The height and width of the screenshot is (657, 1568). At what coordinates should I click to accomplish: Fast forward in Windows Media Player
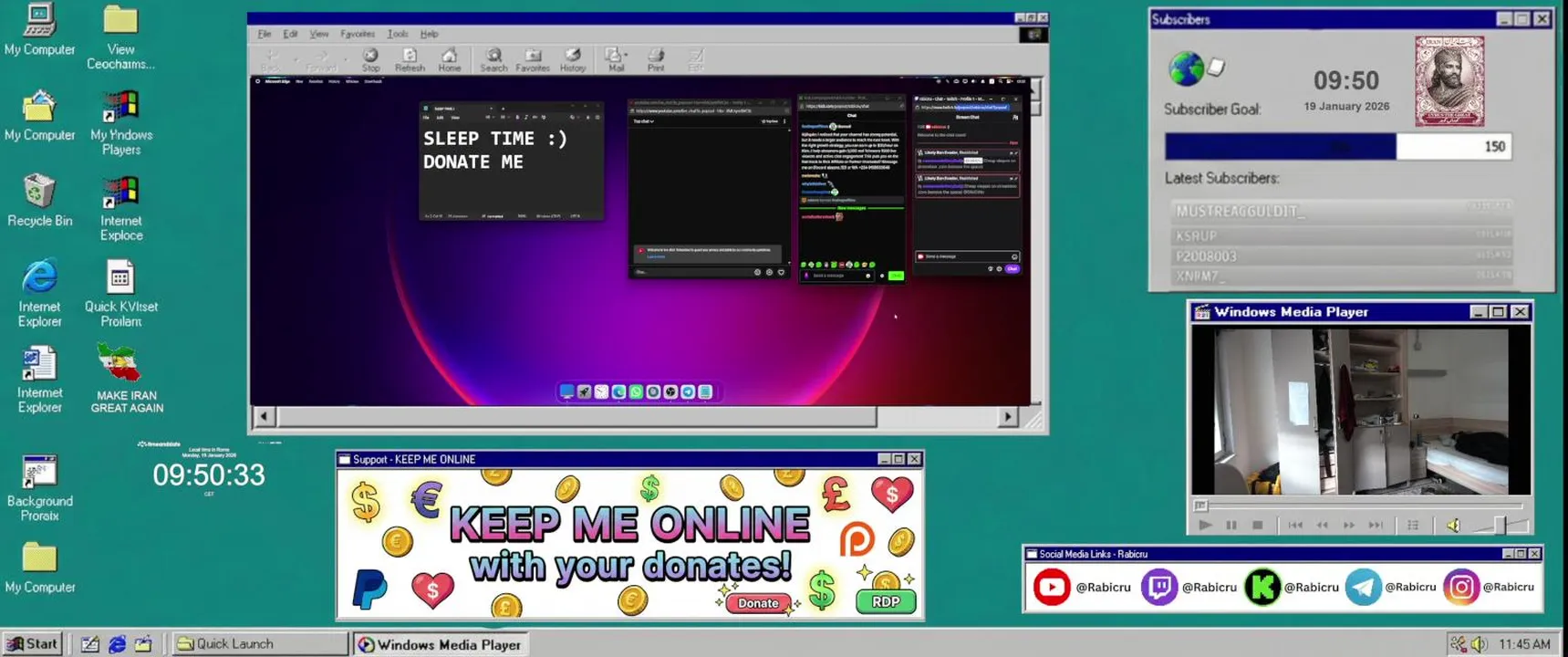1349,526
